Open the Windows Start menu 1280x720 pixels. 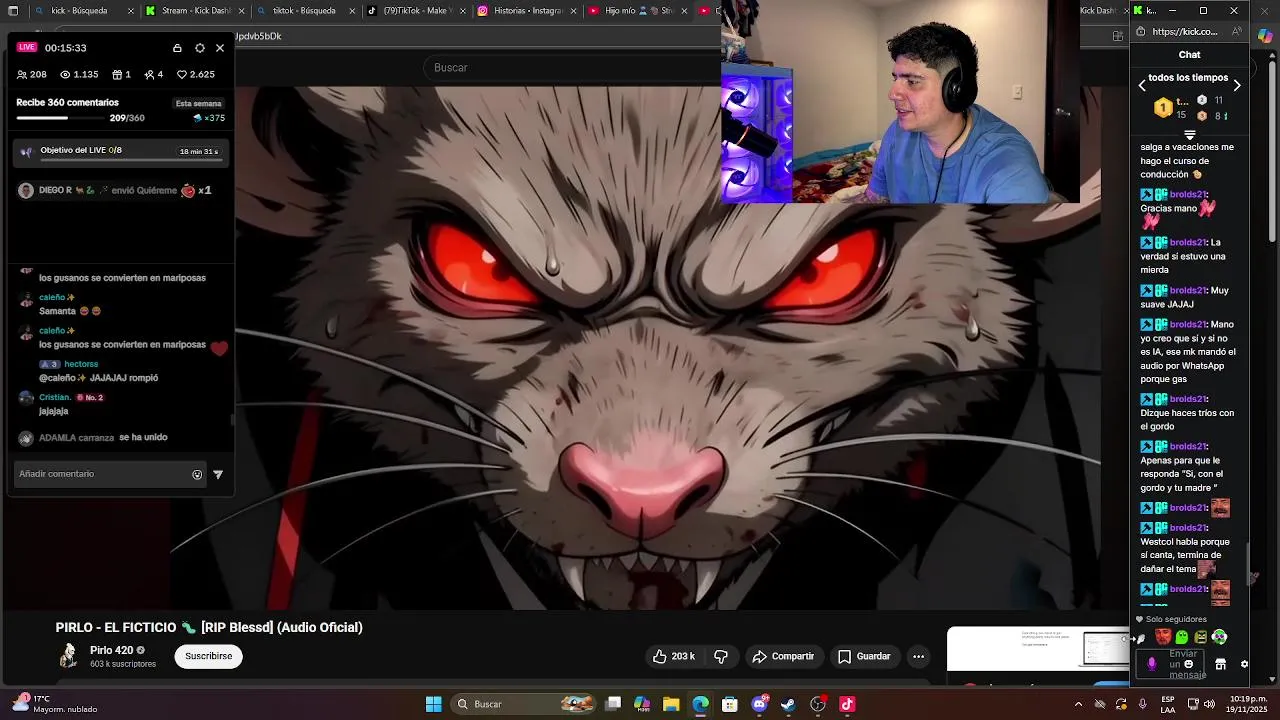click(x=433, y=704)
